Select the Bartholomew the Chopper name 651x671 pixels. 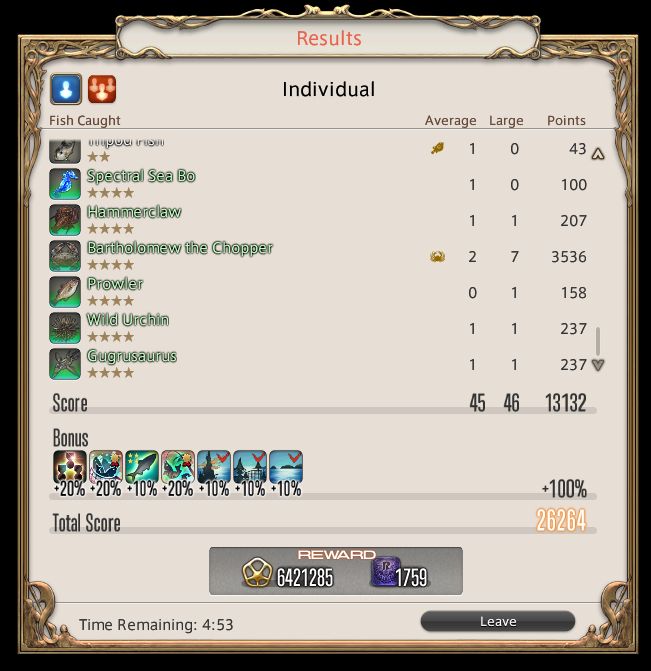[x=180, y=248]
